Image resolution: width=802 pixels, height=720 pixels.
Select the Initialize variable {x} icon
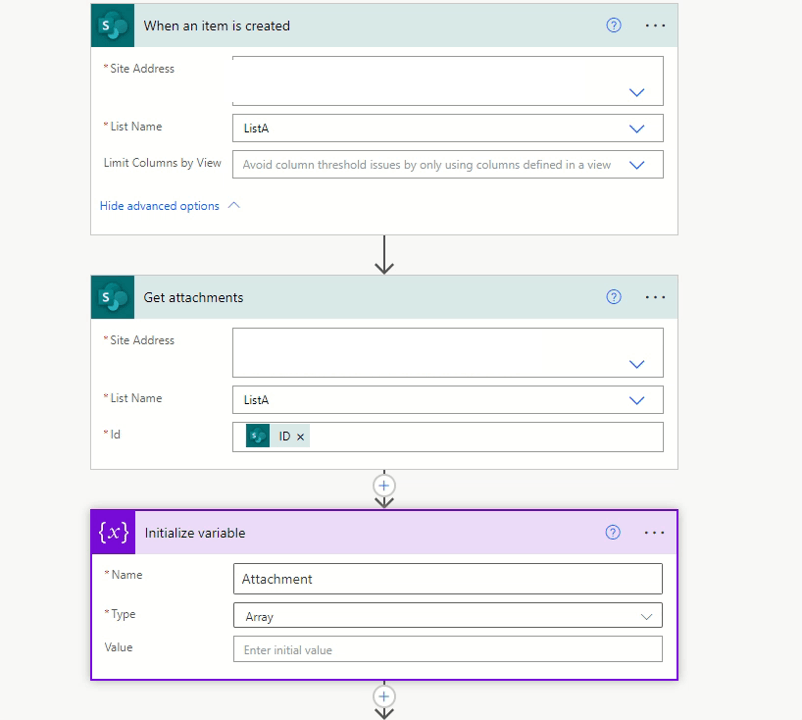pyautogui.click(x=112, y=532)
